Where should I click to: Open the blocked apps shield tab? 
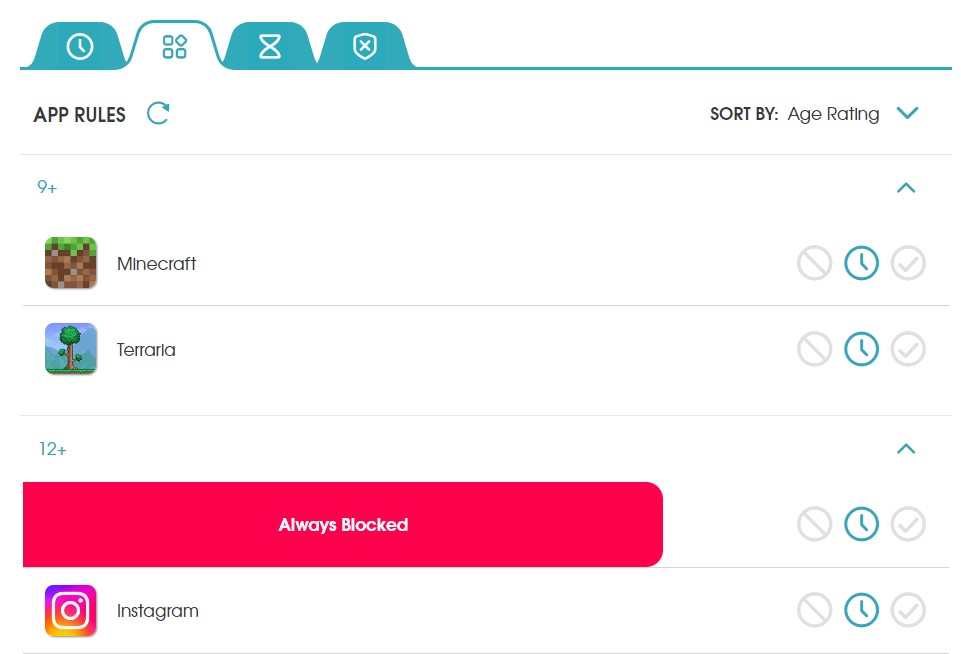click(364, 45)
